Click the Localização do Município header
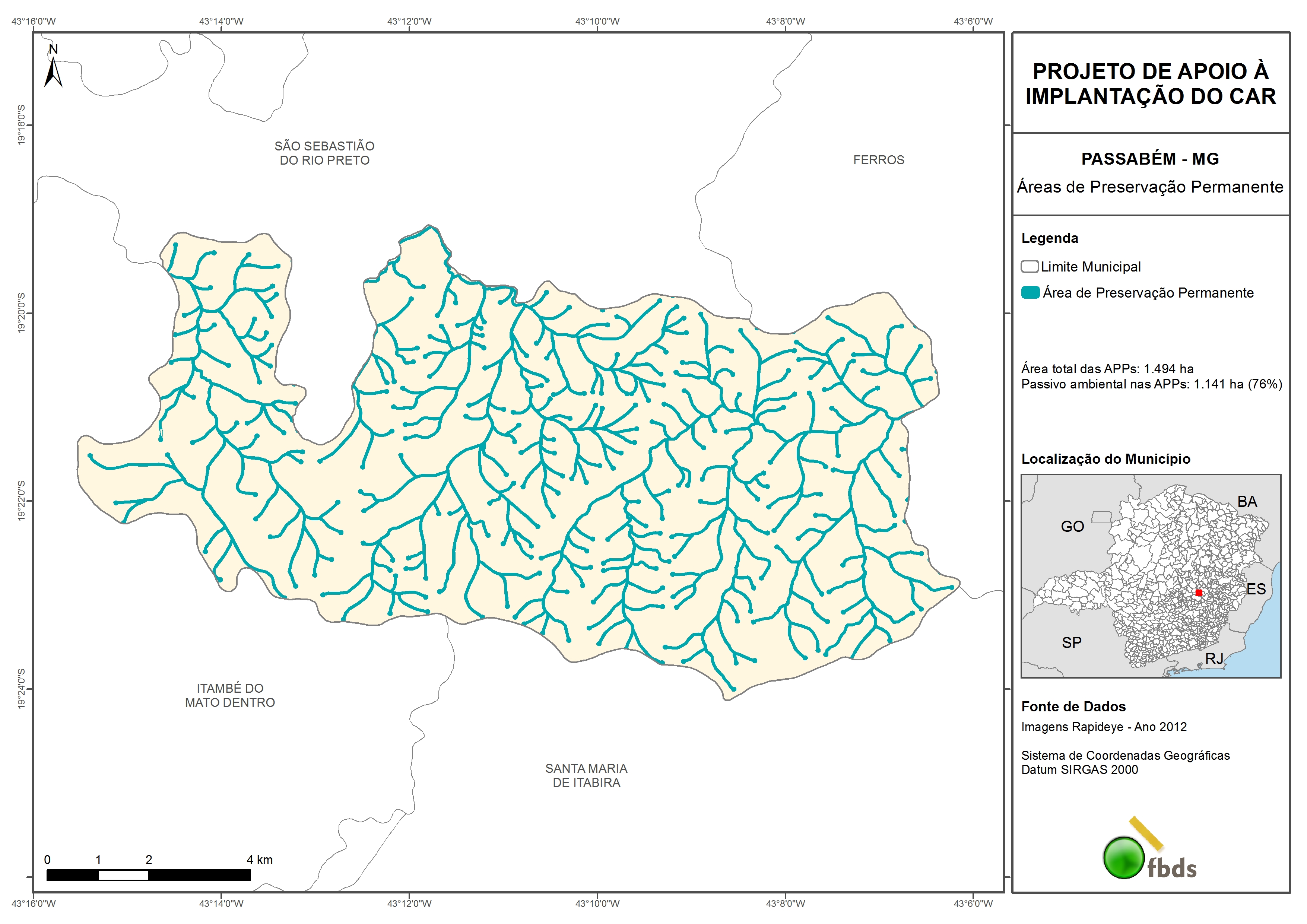Image resolution: width=1307 pixels, height=924 pixels. click(x=1105, y=459)
